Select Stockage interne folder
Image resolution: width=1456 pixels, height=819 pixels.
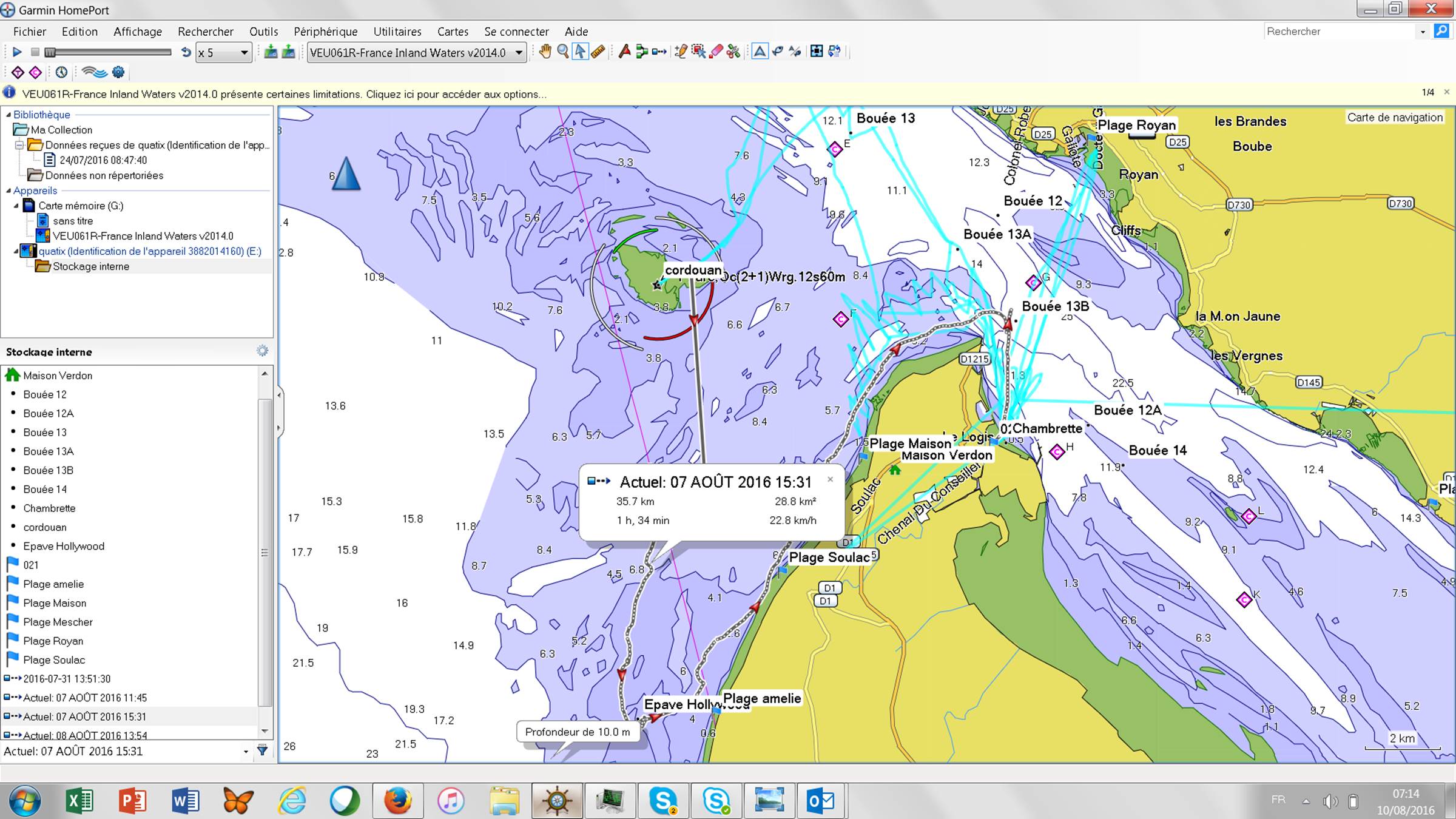coord(91,266)
